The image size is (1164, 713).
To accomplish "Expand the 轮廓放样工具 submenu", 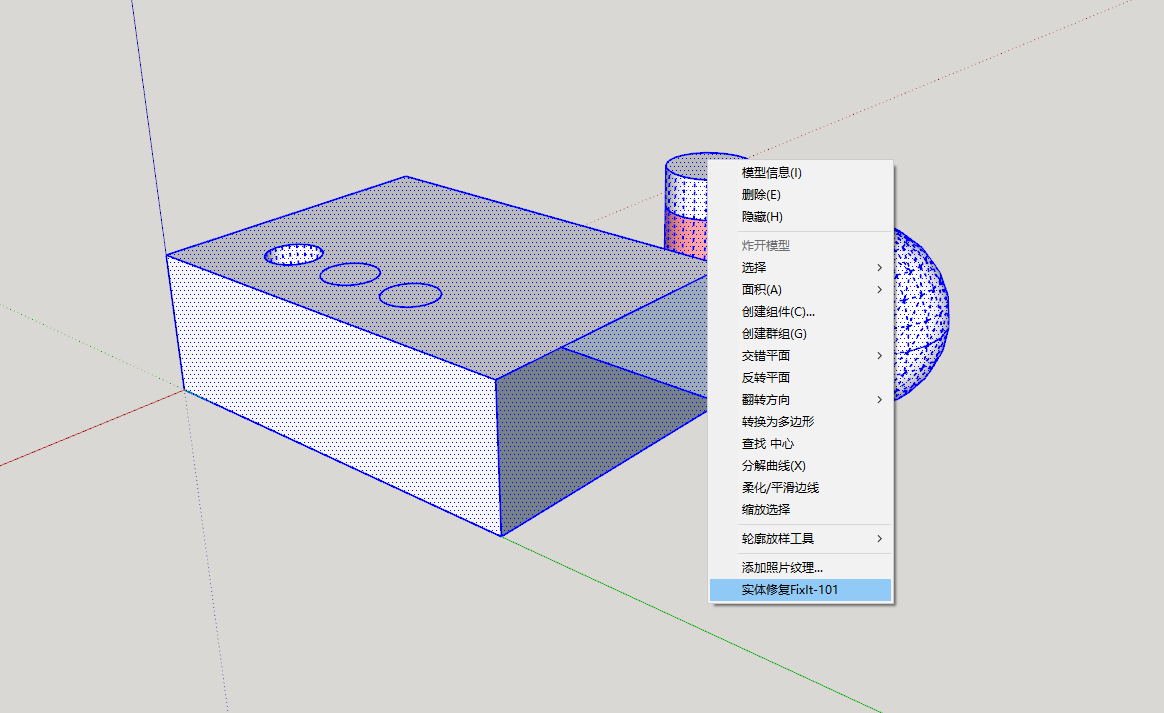I will click(879, 539).
